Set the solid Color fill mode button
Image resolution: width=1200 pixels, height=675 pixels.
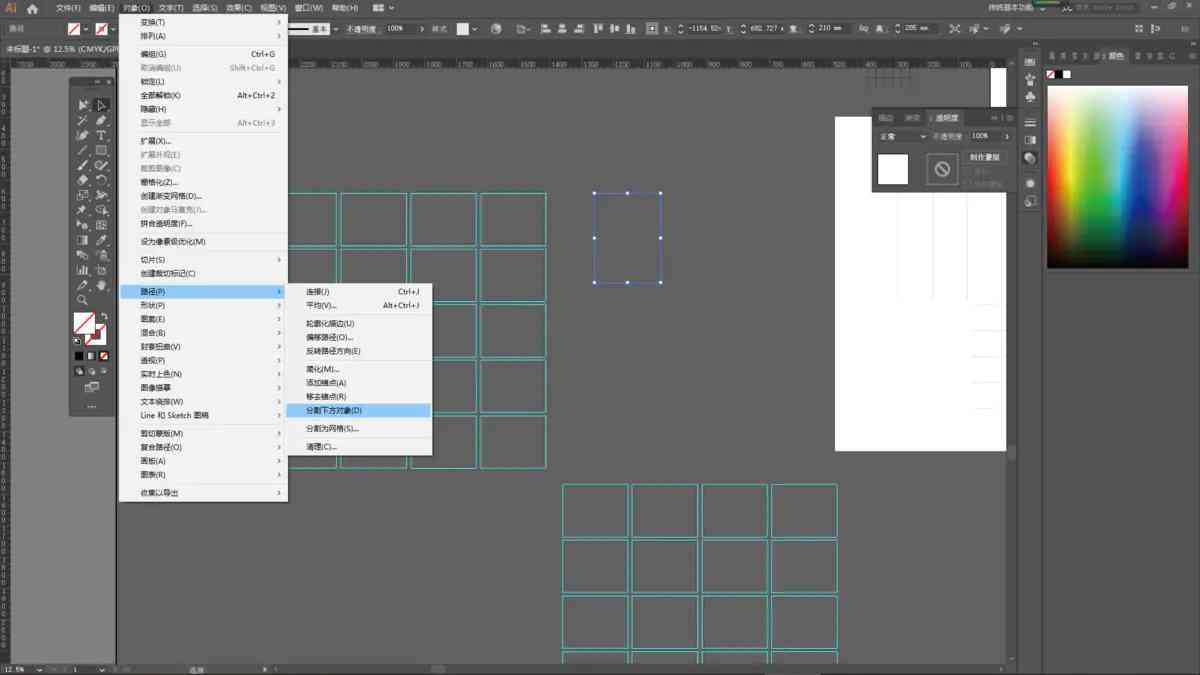tap(79, 356)
